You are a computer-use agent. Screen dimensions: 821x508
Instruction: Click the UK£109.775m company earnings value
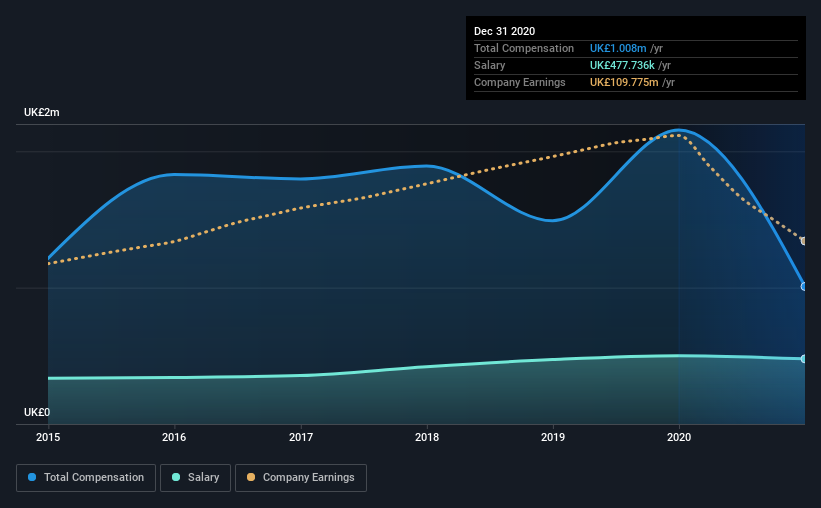click(x=624, y=82)
